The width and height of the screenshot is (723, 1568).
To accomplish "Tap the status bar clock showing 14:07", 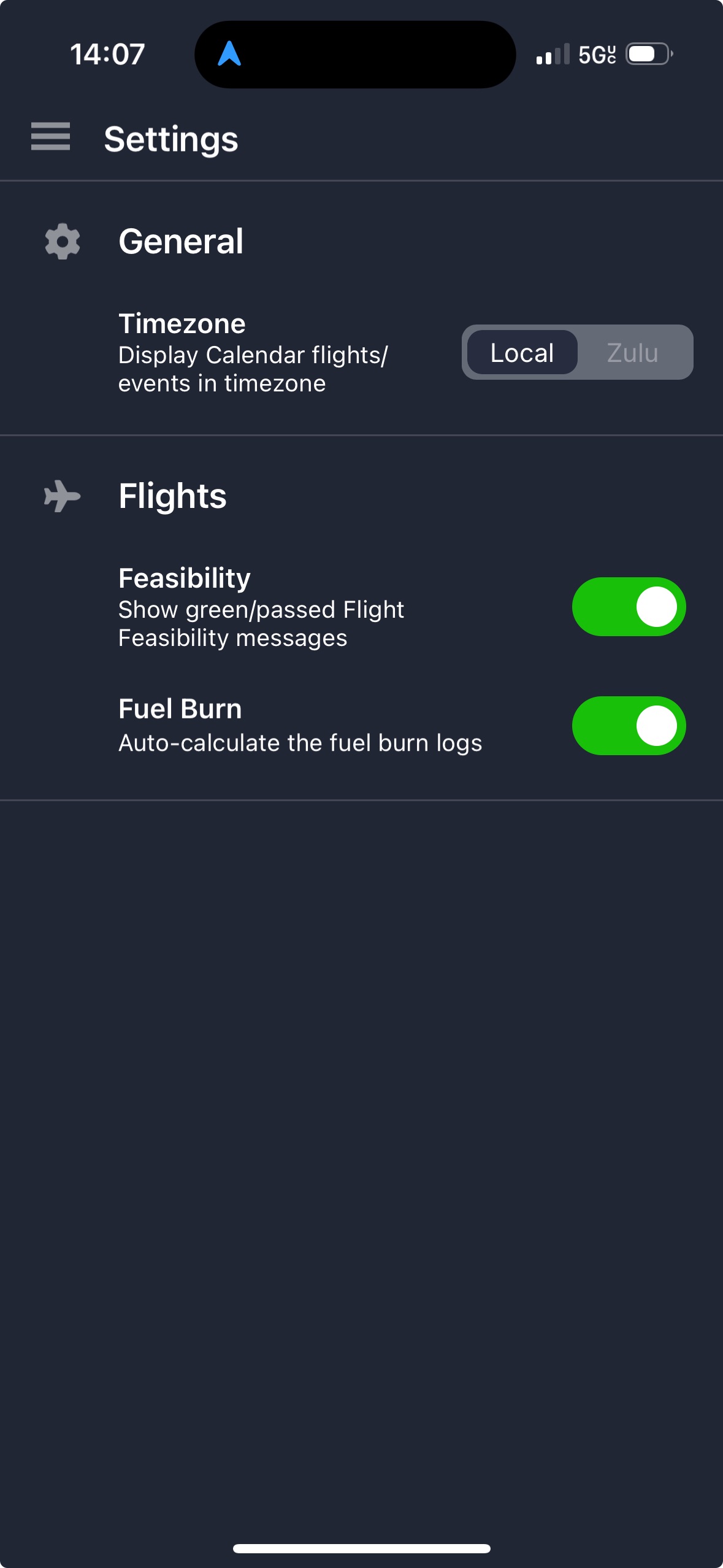I will pos(107,54).
